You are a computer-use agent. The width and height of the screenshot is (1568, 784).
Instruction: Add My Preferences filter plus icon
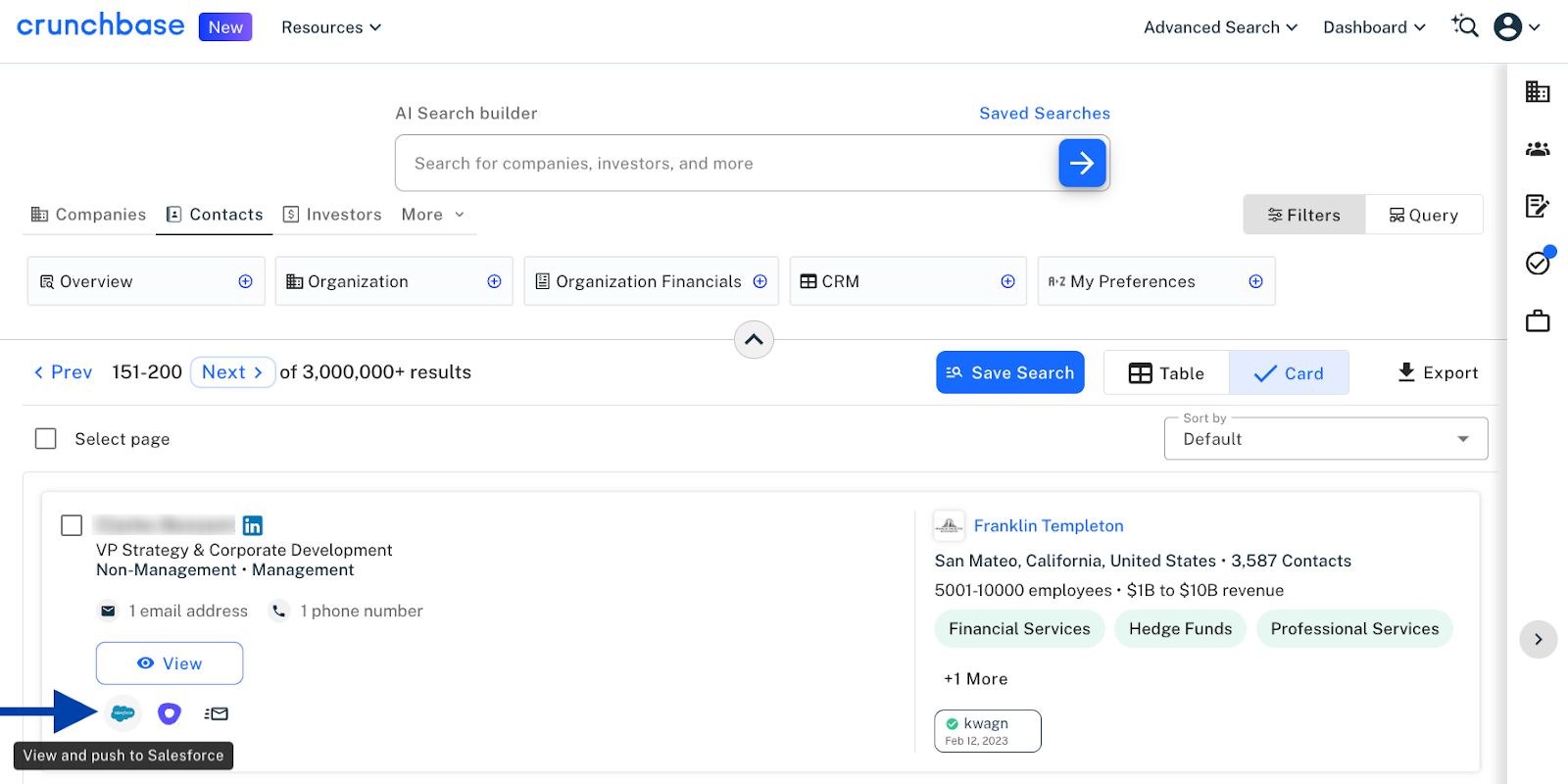[x=1255, y=281]
